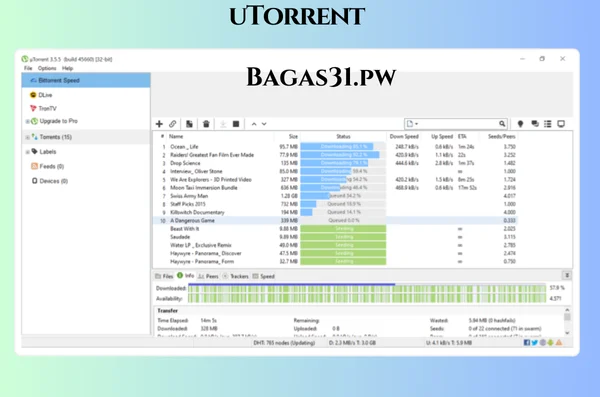This screenshot has width=600, height=397.
Task: Click the search magnifier icon
Action: [502, 124]
